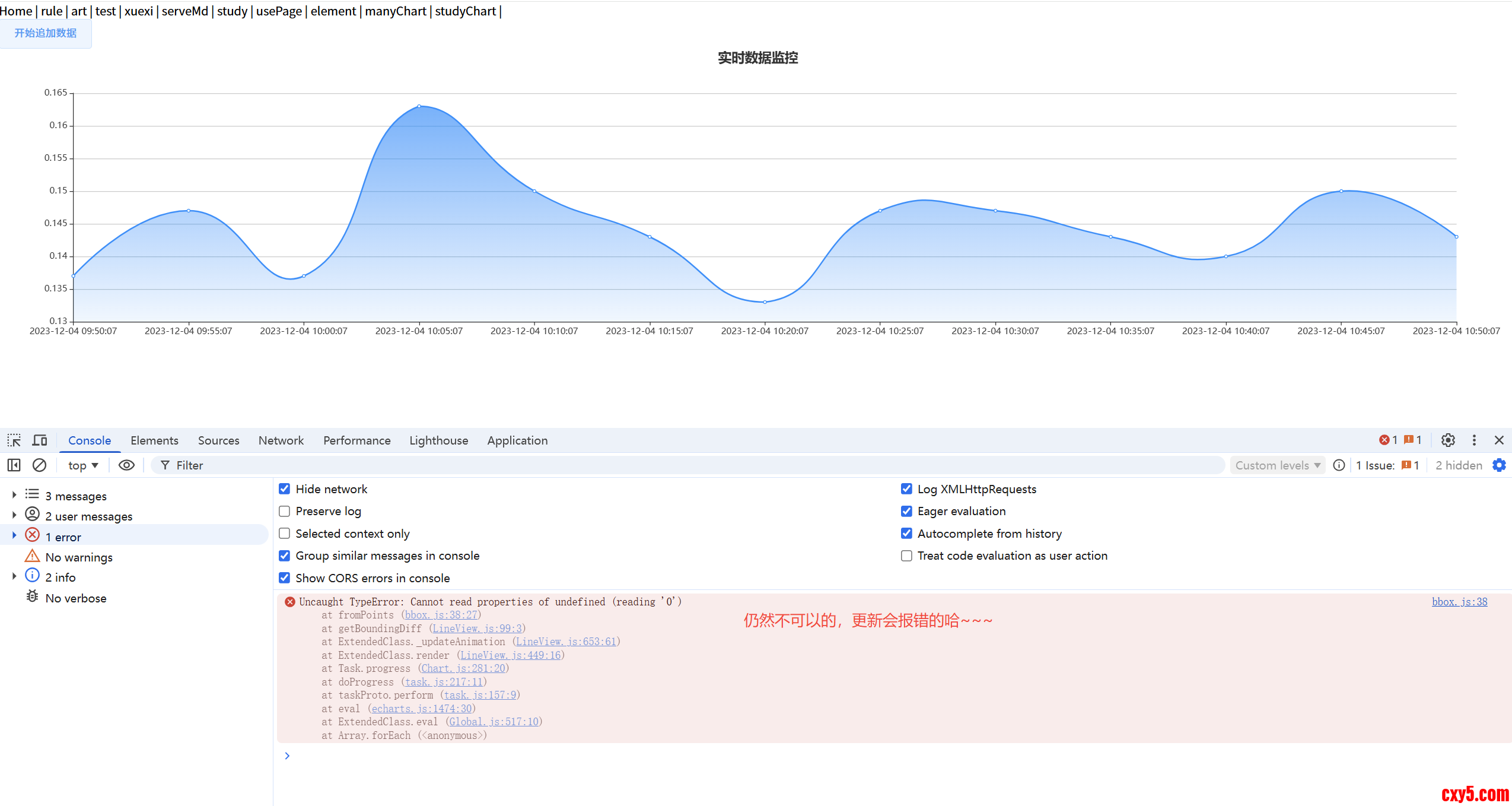Viewport: 1512px width, 806px height.
Task: Switch to the Network tab
Action: pyautogui.click(x=281, y=440)
